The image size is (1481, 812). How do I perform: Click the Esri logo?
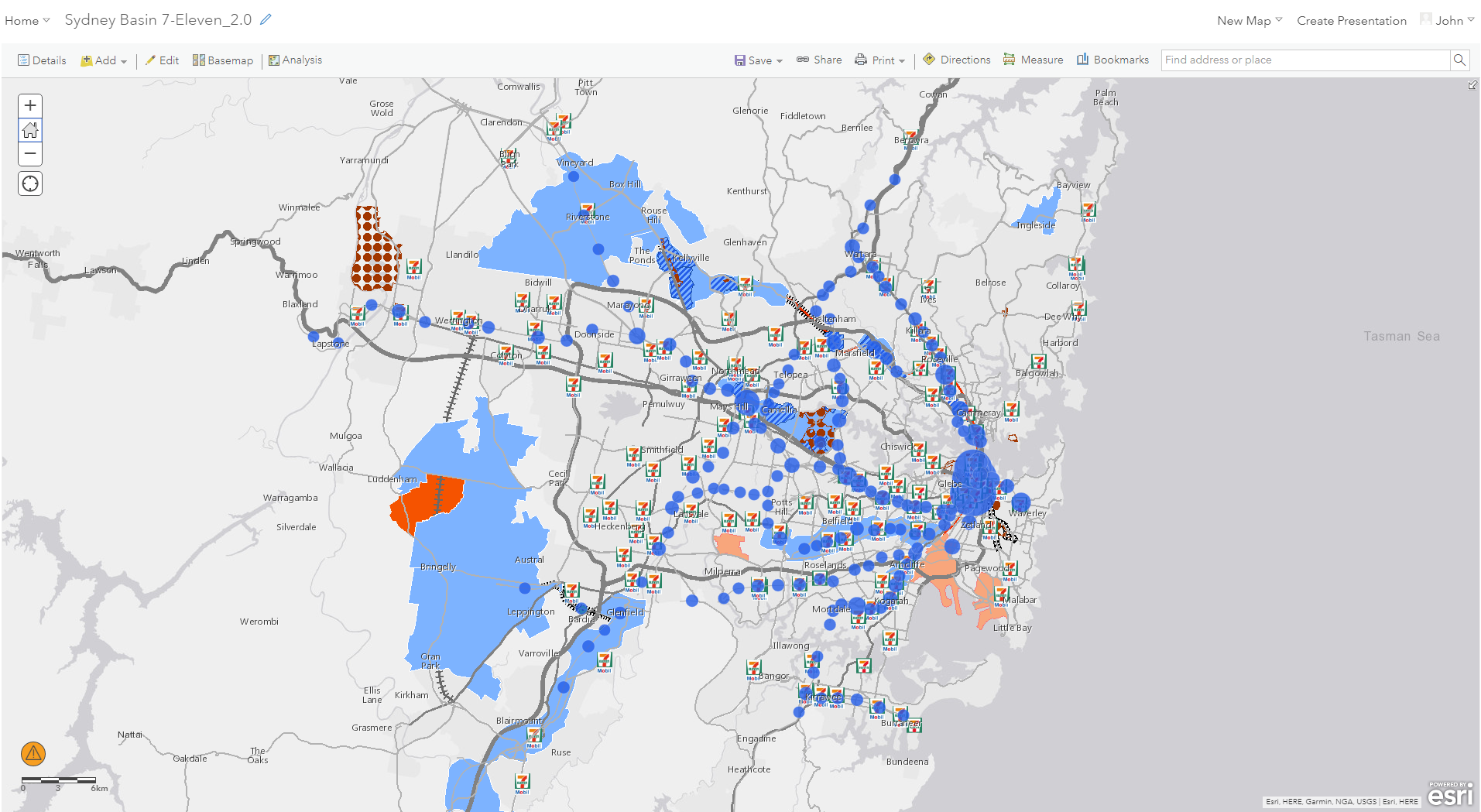[1450, 794]
